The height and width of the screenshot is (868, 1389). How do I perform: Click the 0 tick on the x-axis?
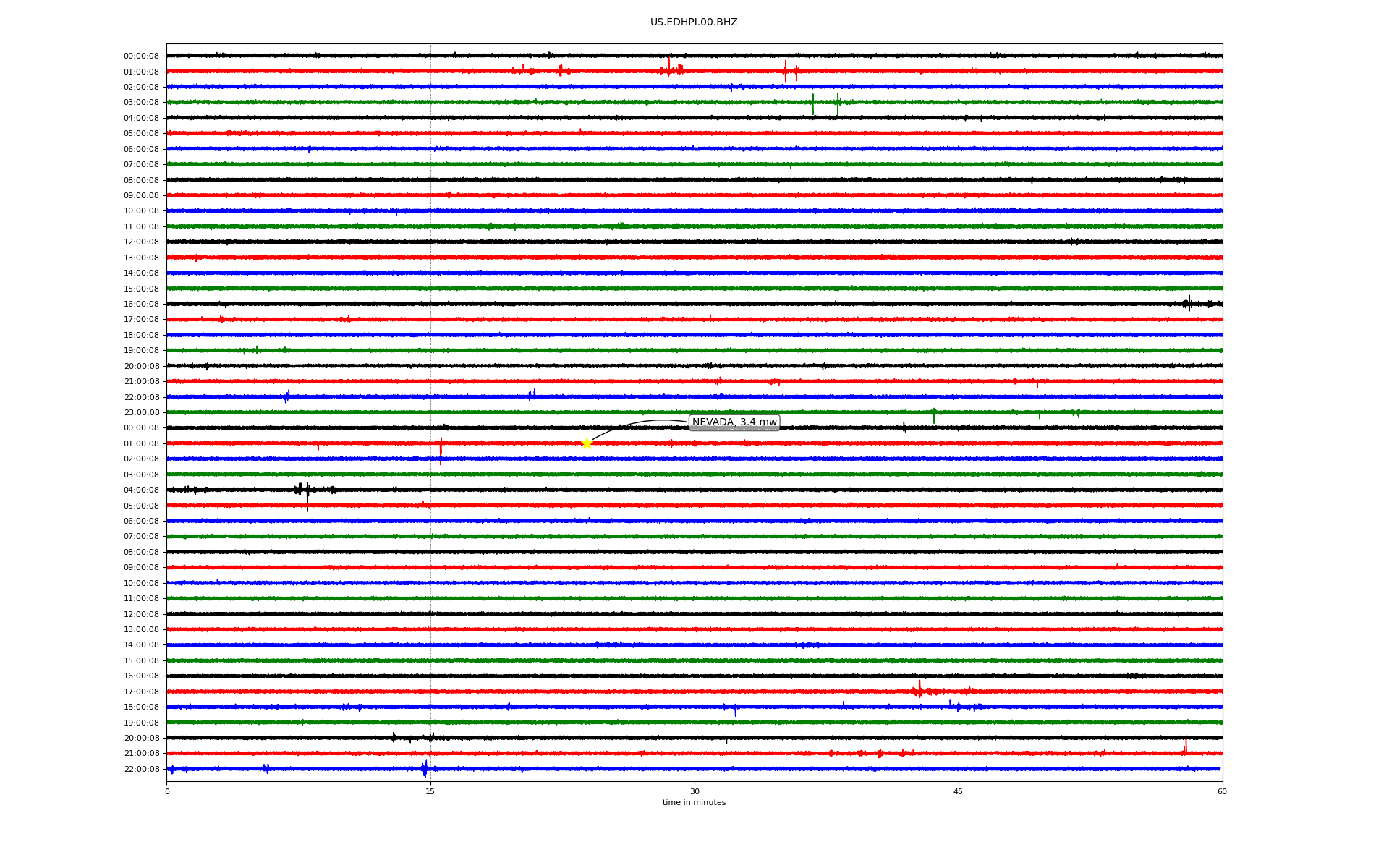167,791
